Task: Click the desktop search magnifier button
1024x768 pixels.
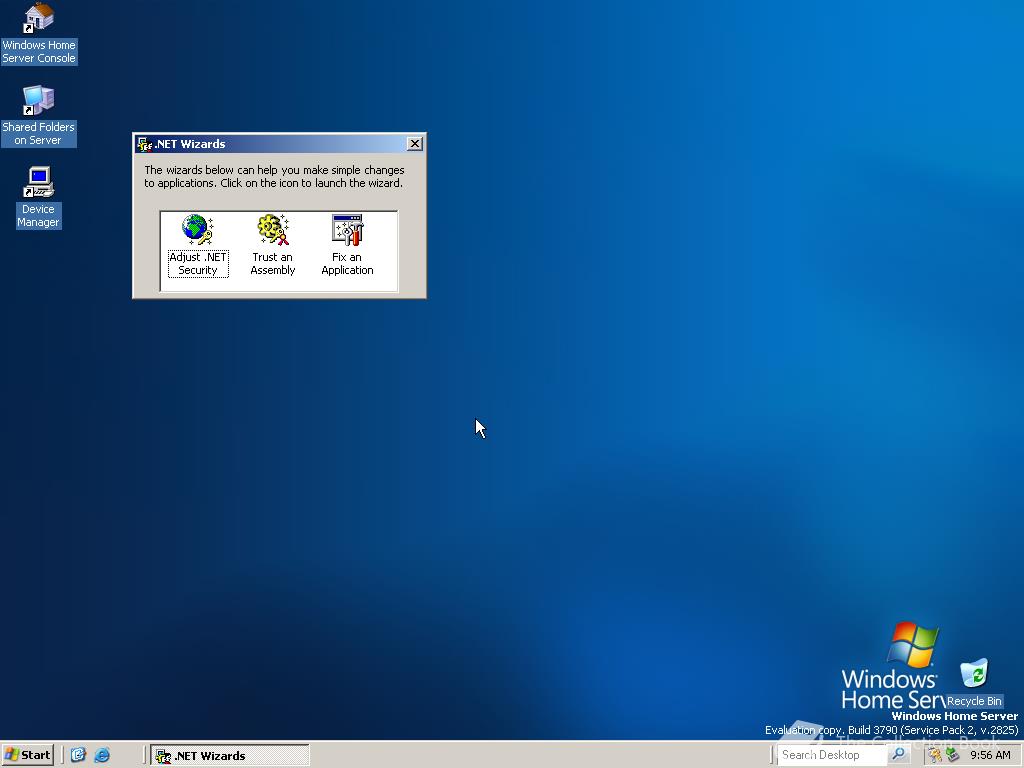Action: 899,755
